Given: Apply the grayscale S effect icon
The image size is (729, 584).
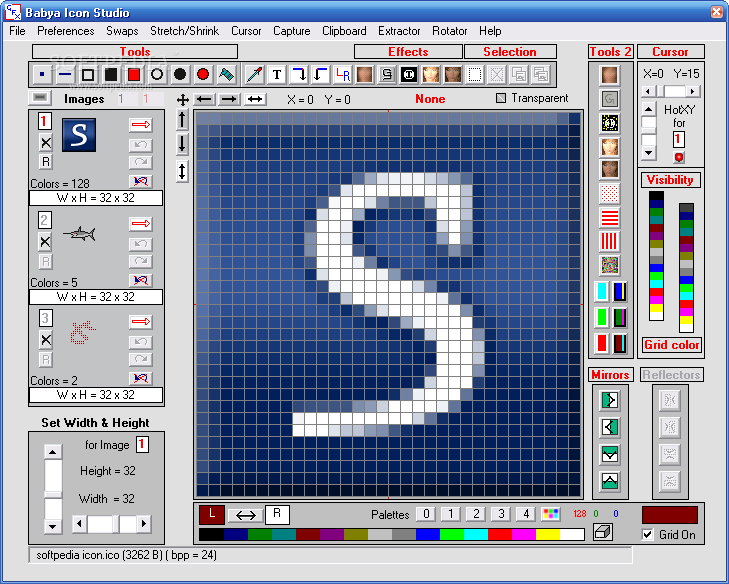Looking at the screenshot, I should [x=387, y=74].
